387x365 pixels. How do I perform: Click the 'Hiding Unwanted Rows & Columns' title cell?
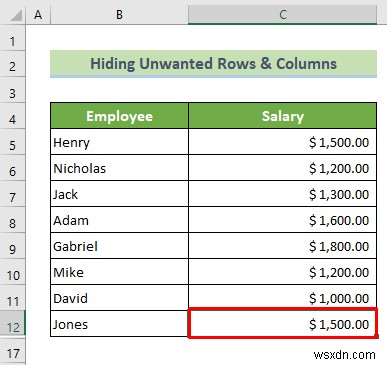213,64
